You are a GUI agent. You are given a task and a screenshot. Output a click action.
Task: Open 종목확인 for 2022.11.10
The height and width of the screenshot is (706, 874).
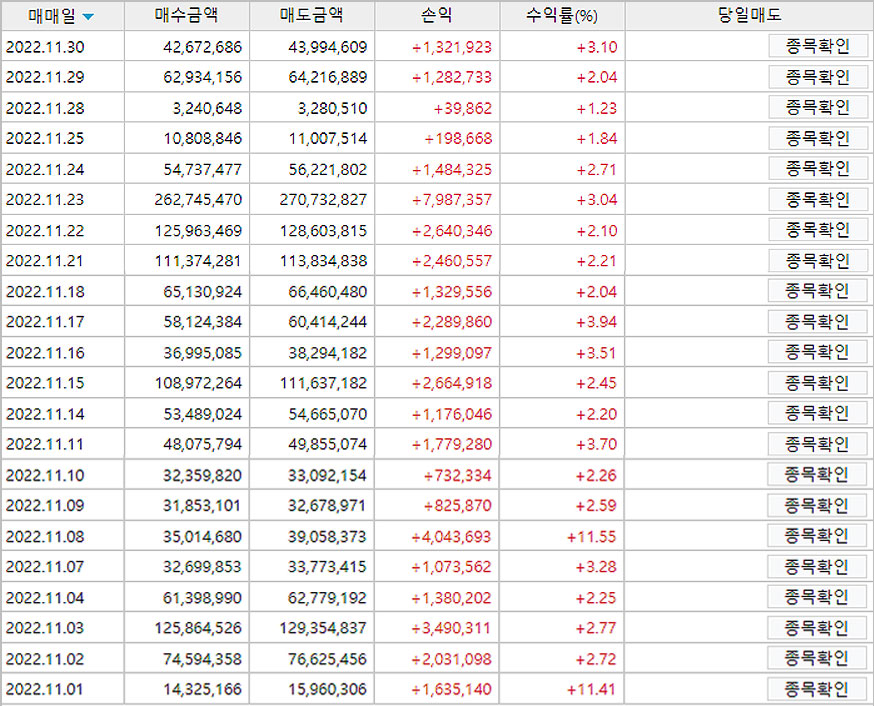point(817,475)
